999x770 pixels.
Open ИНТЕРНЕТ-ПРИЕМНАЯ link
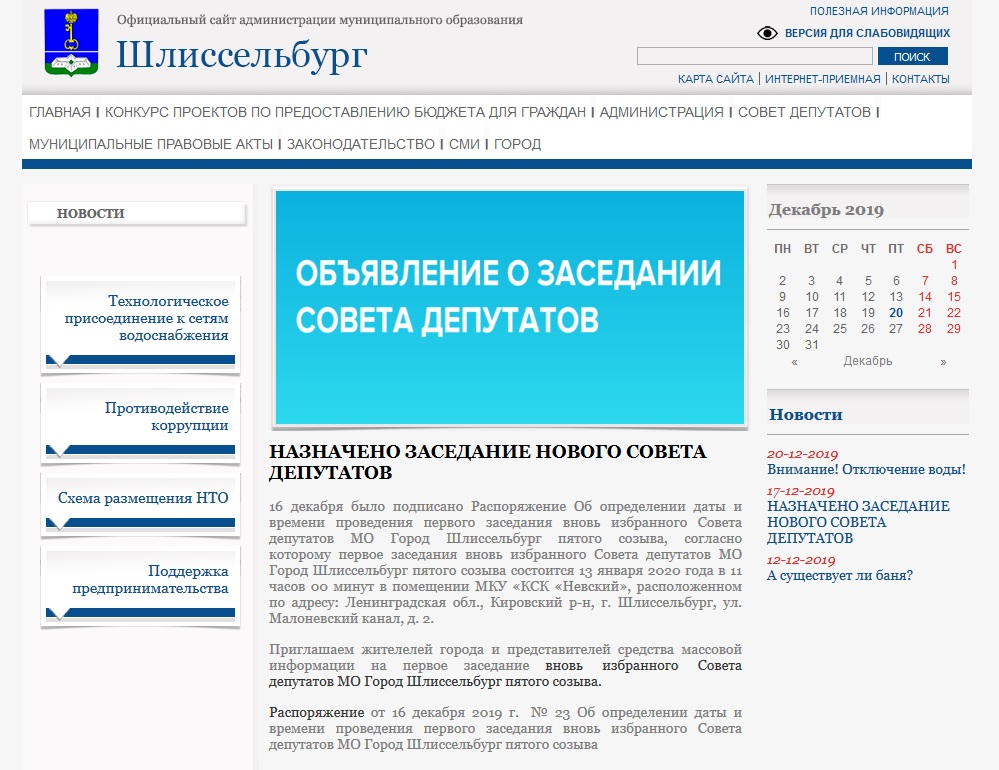point(823,79)
